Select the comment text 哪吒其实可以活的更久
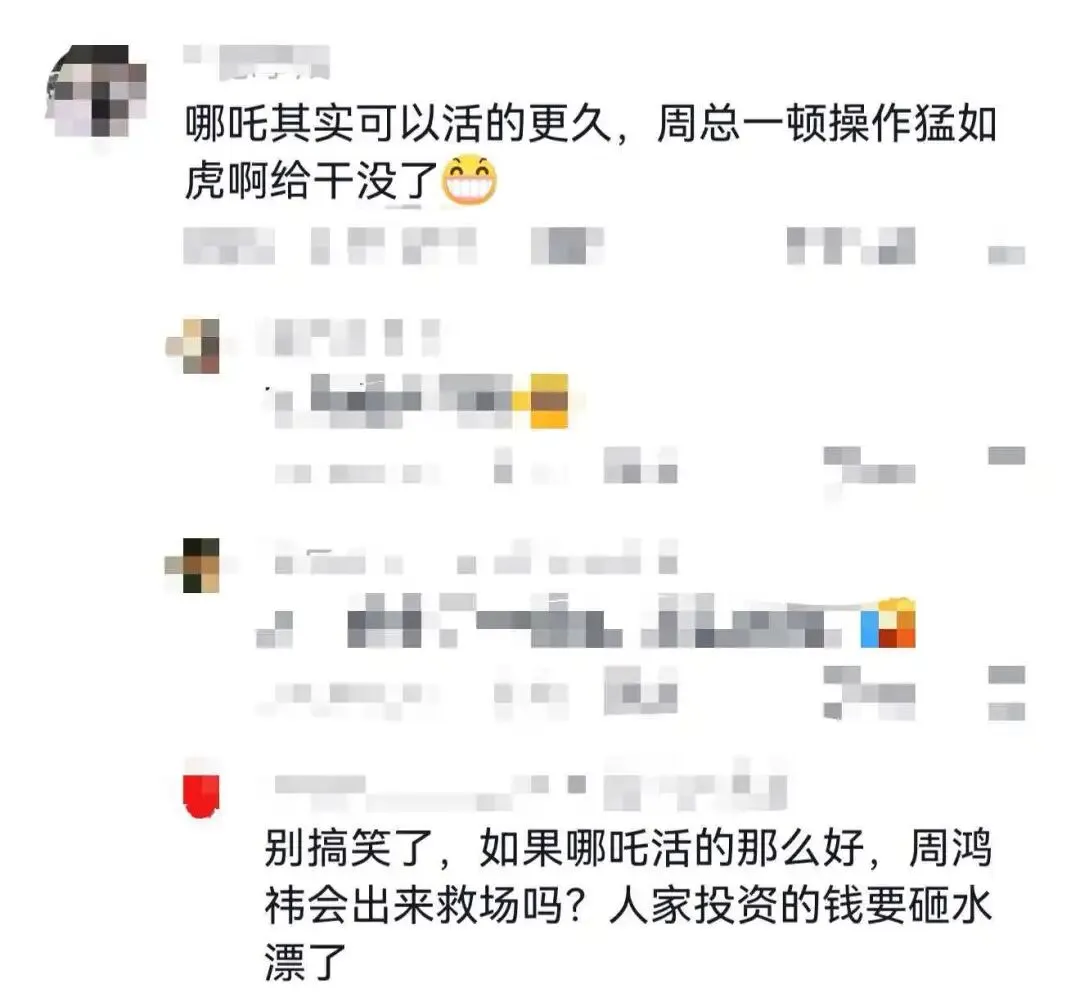This screenshot has height=1002, width=1080. click(398, 125)
